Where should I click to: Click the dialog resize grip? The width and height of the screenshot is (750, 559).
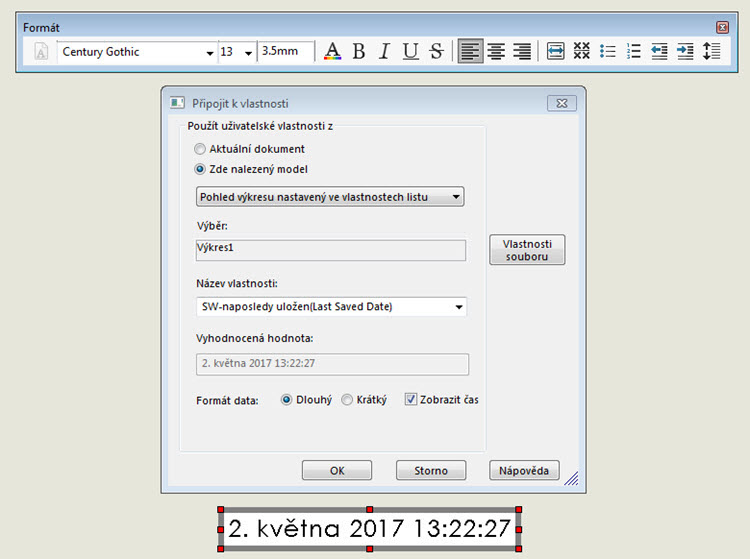point(572,479)
